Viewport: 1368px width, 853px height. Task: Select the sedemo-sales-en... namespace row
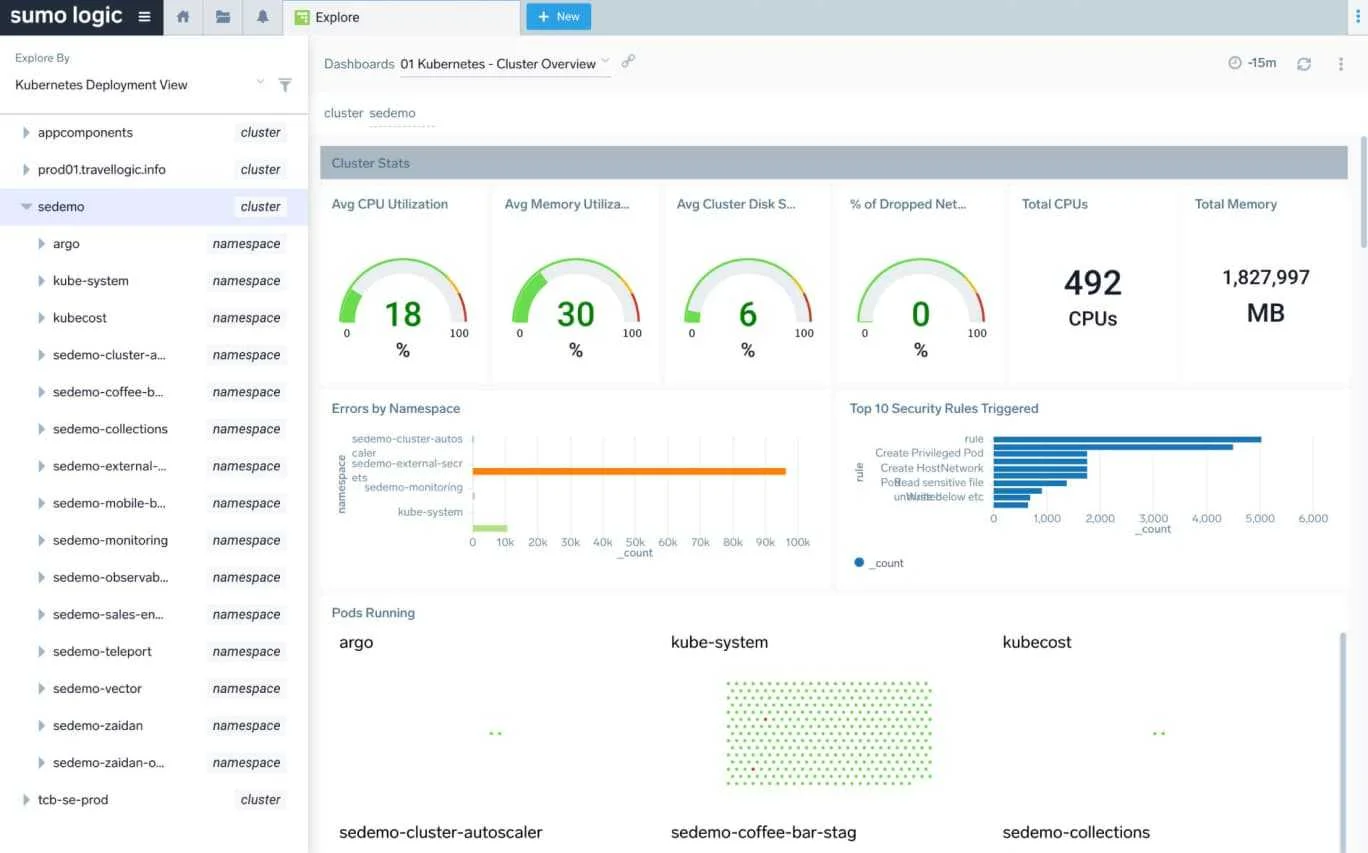[154, 614]
